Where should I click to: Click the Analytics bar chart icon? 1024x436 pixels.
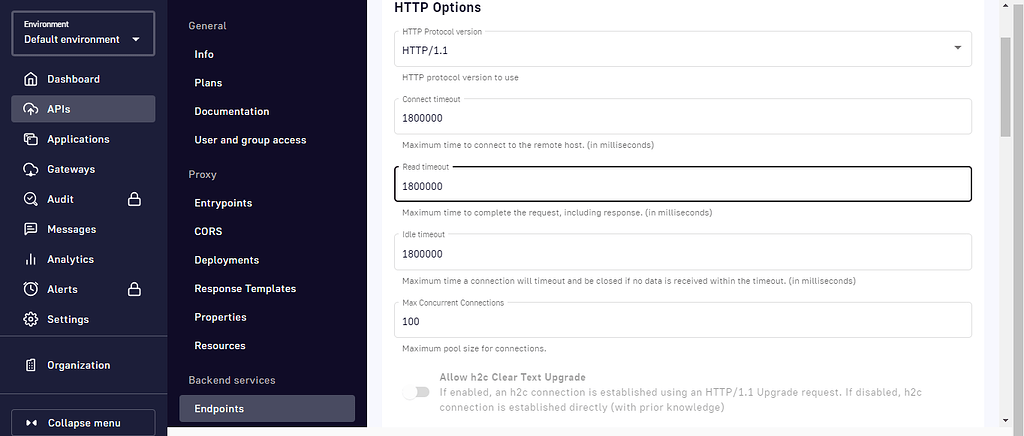[31, 259]
